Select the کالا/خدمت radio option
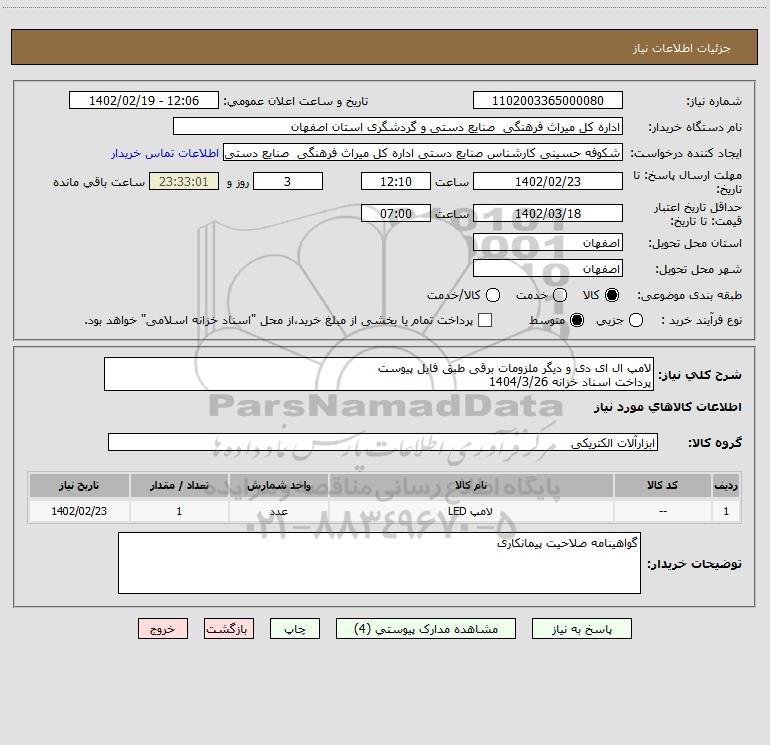The image size is (770, 745). (x=493, y=295)
